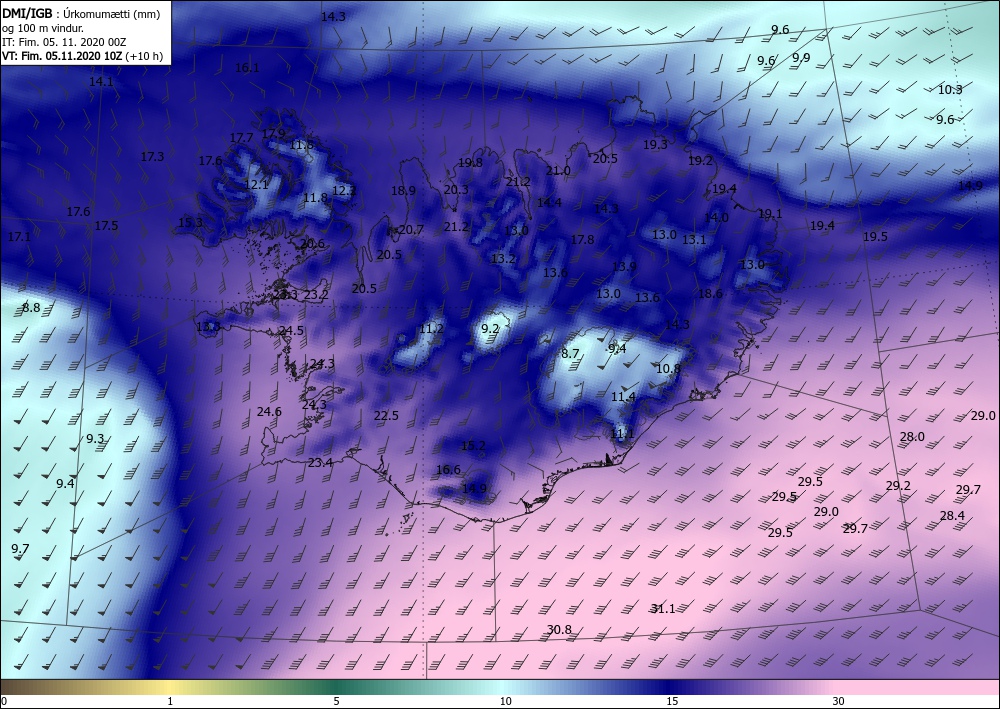Select the 14.4 value label
The width and height of the screenshot is (1000, 709).
(x=549, y=202)
